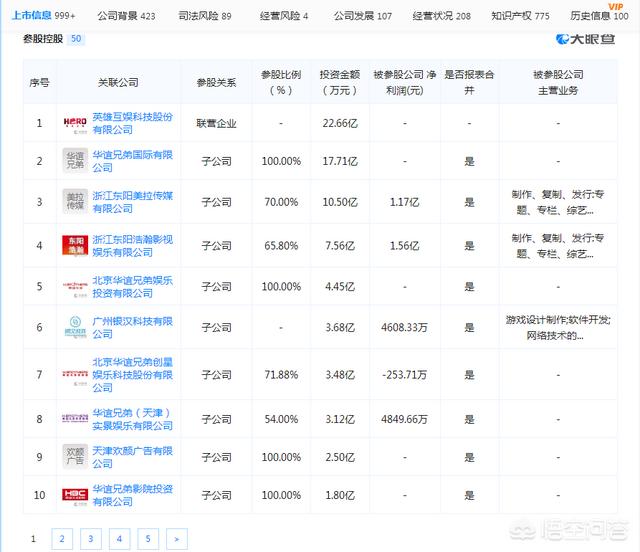Image resolution: width=640 pixels, height=552 pixels.
Task: Click the 华谊兄弟（天津）实景娱乐 logo
Action: tap(75, 418)
